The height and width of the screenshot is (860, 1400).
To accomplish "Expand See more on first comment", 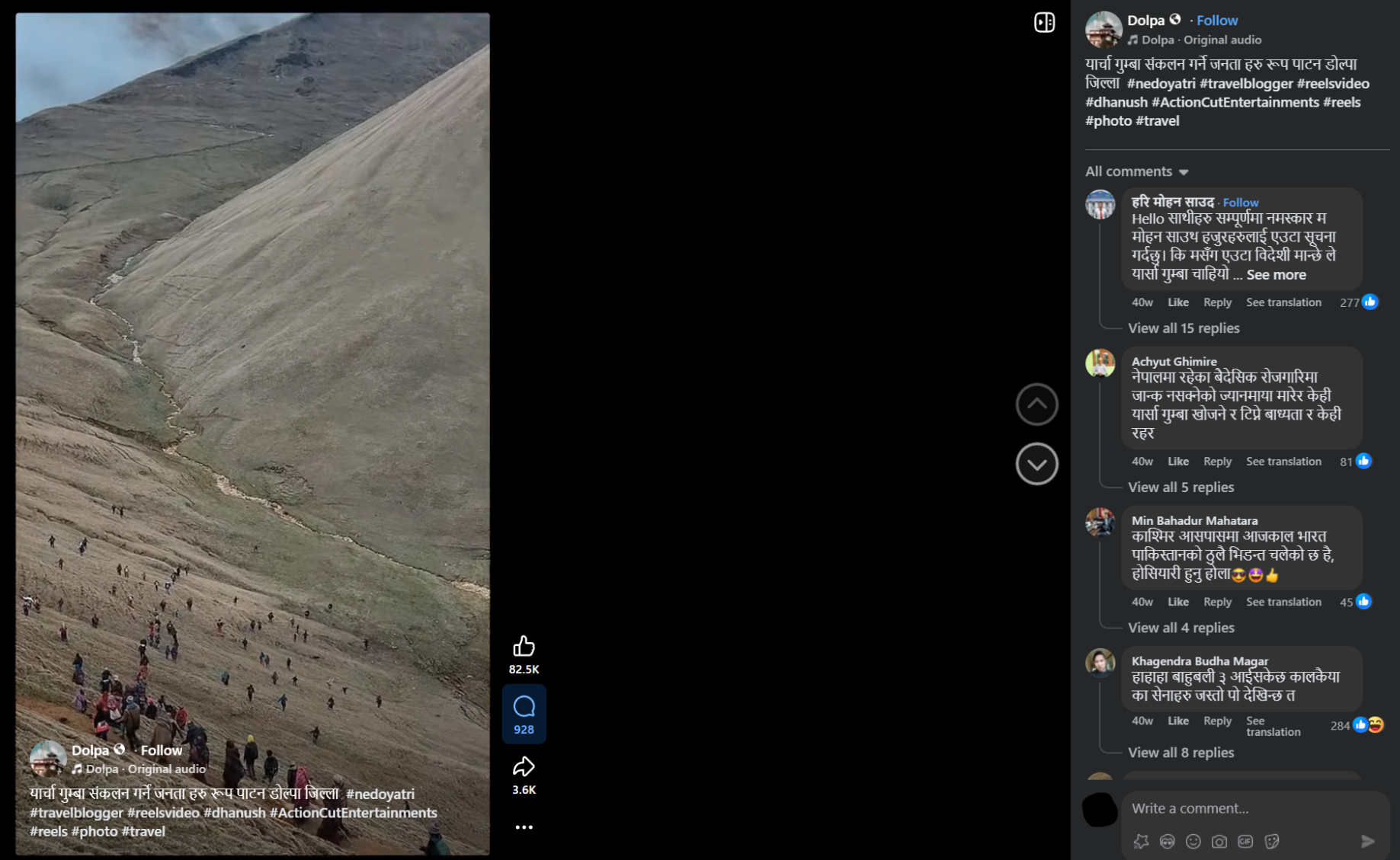I will click(1276, 275).
